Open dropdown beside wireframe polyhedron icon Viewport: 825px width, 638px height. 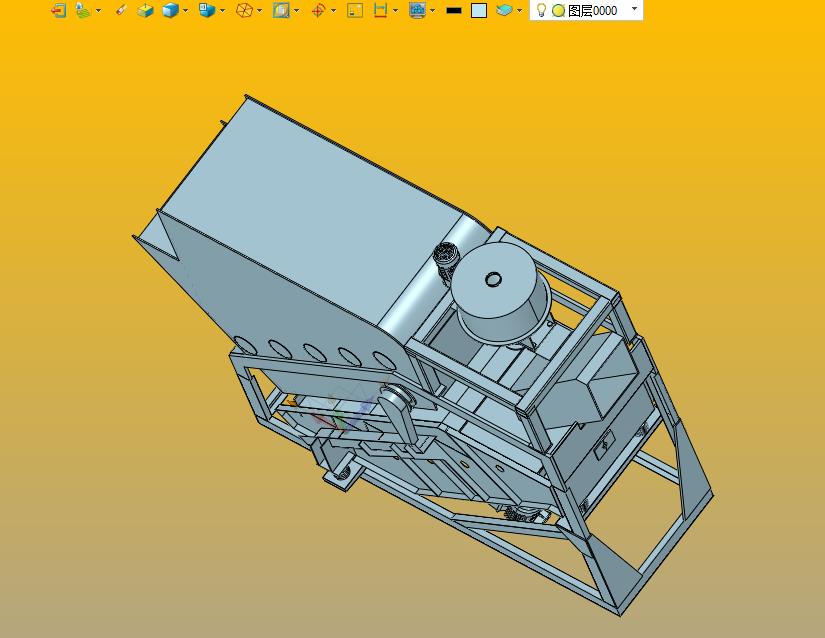[x=260, y=11]
